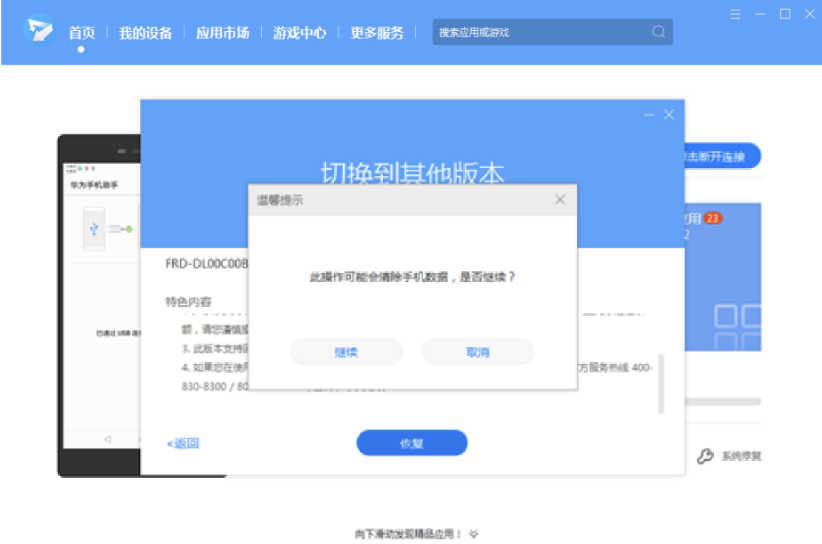Image resolution: width=822 pixels, height=544 pixels.
Task: Open the 应用市场 tab
Action: tap(222, 33)
